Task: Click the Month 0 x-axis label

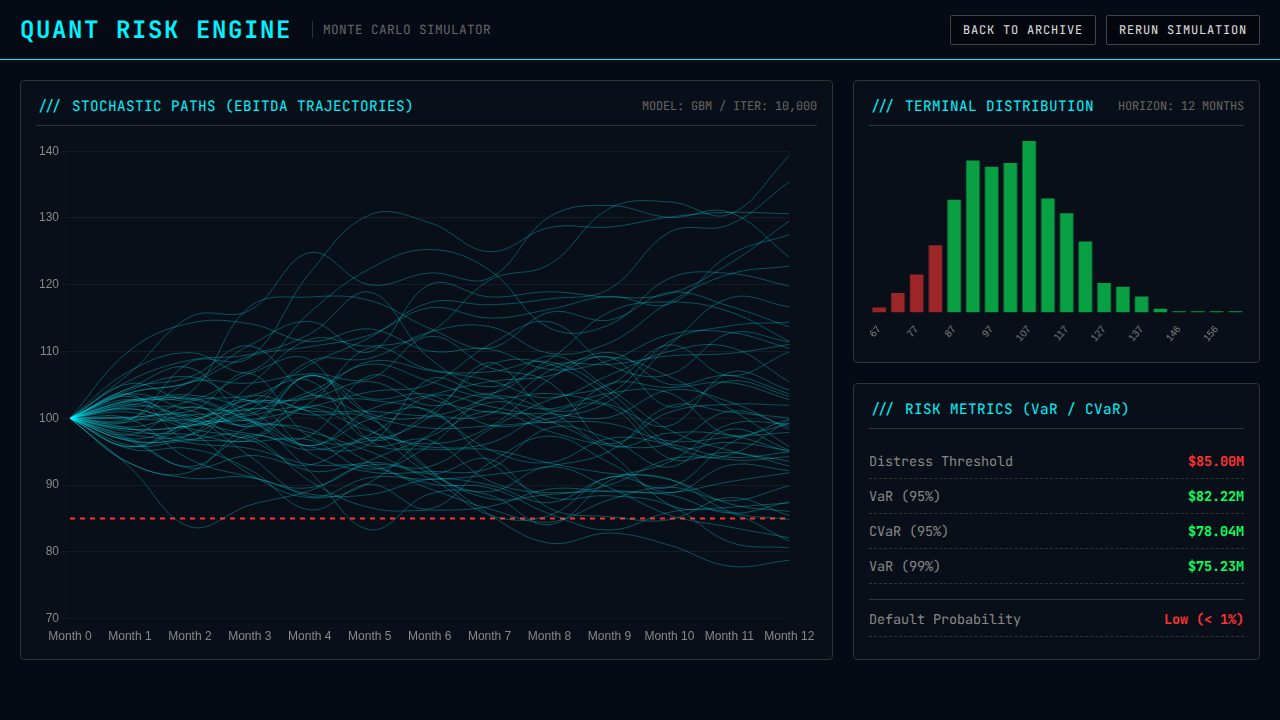Action: [x=70, y=636]
